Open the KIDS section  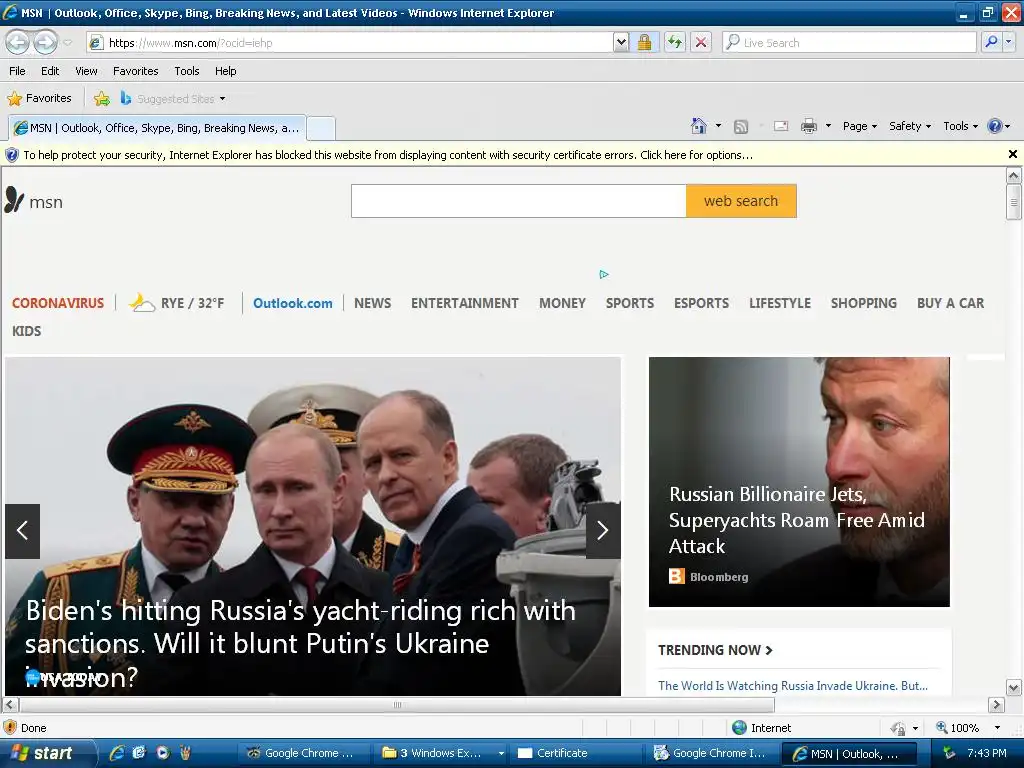click(x=27, y=331)
